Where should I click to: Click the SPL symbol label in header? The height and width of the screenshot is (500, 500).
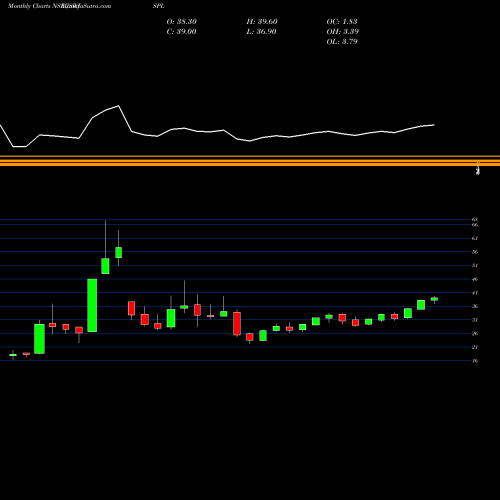[x=159, y=6]
